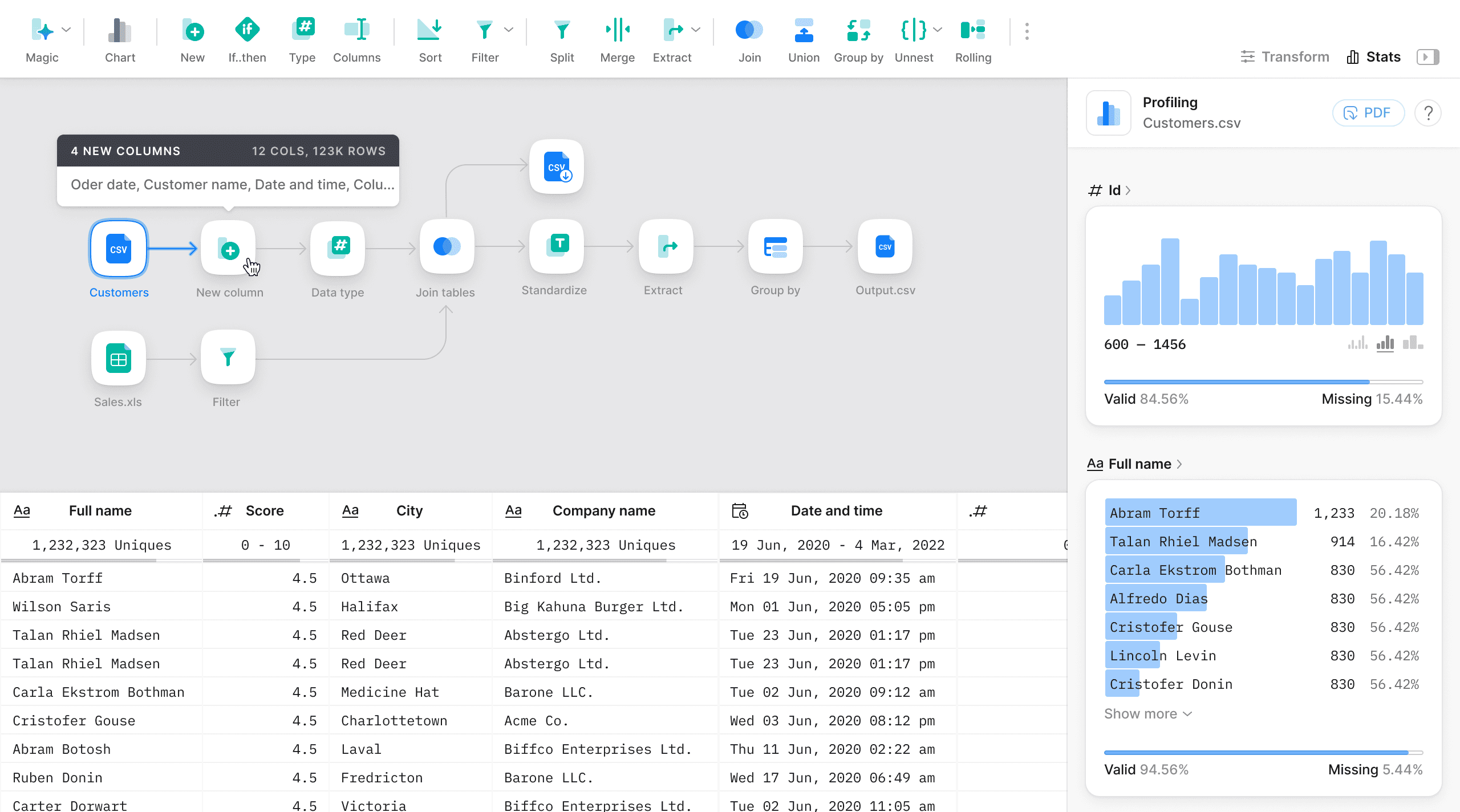Select the Split tool
This screenshot has width=1460, height=812.
[x=562, y=40]
